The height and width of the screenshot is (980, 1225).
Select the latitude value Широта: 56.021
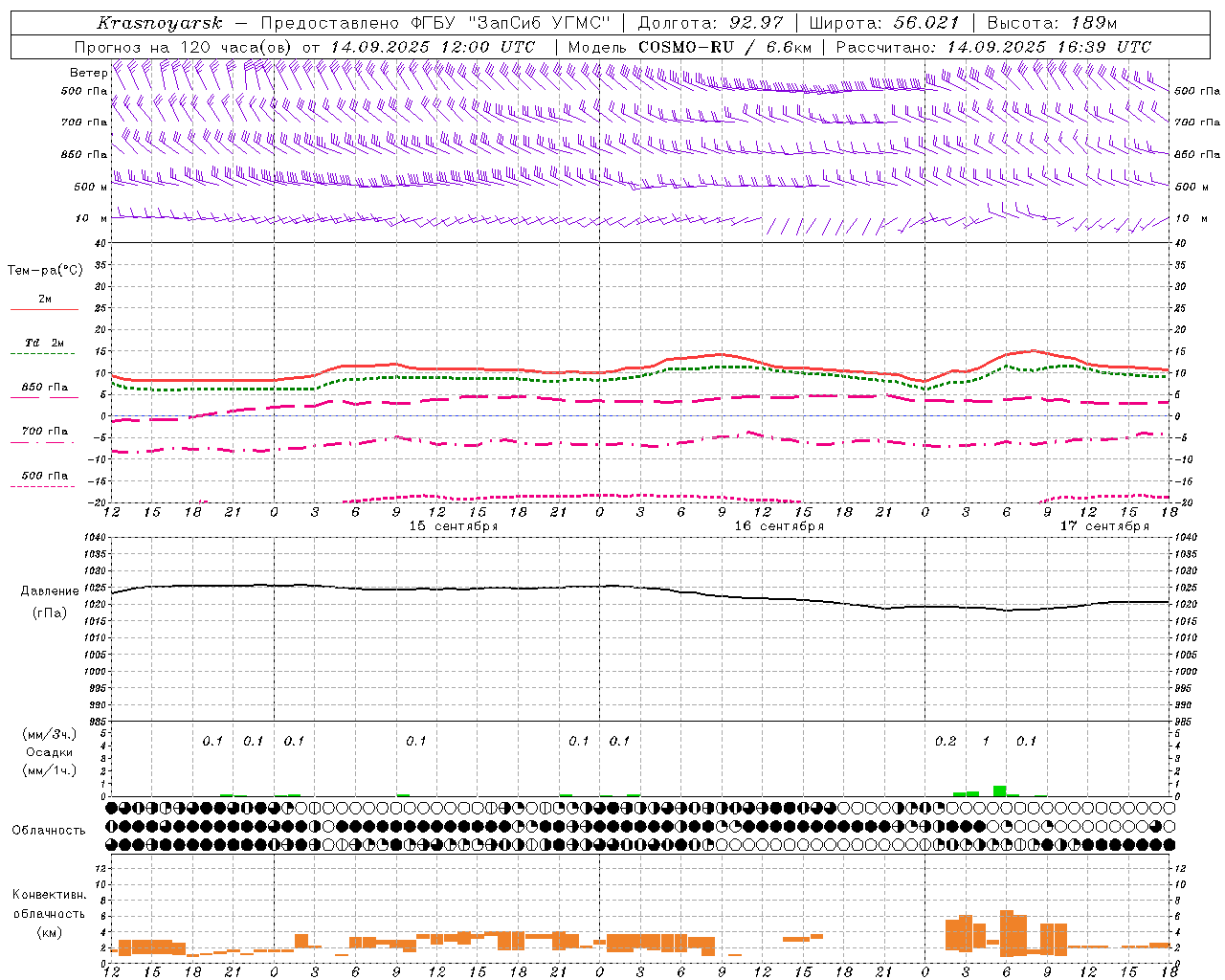[884, 23]
